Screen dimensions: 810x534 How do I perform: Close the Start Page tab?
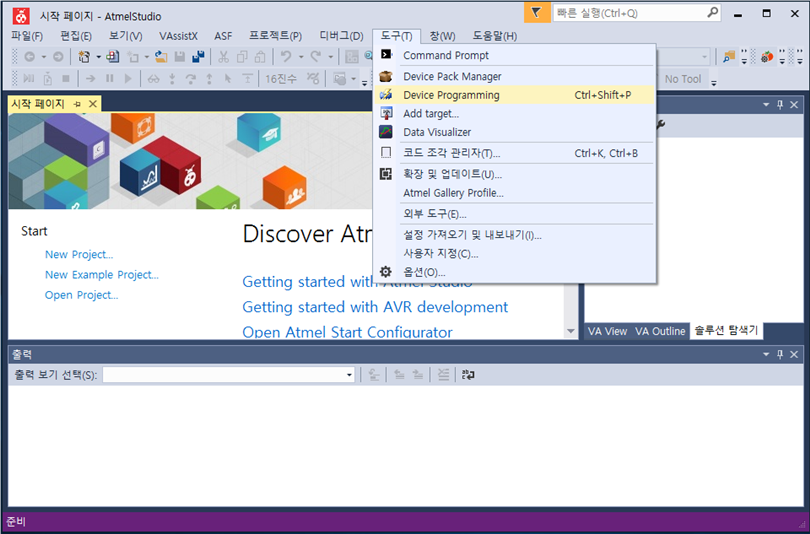coord(93,104)
